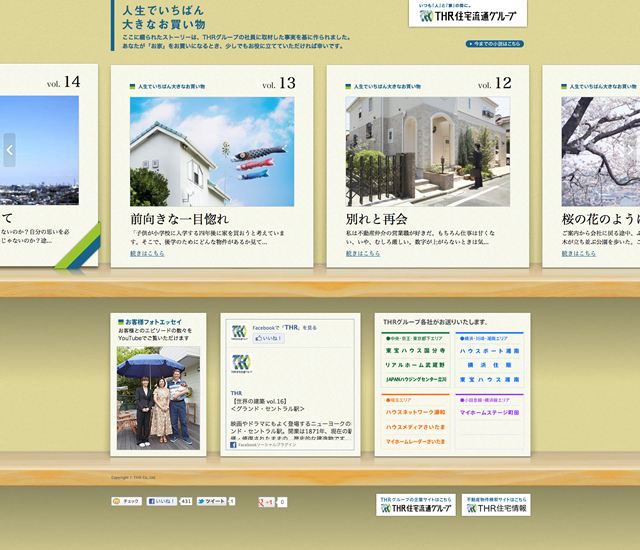Viewport: 640px width, 550px height.
Task: Click THR住宅情報 property search banner
Action: 496,505
